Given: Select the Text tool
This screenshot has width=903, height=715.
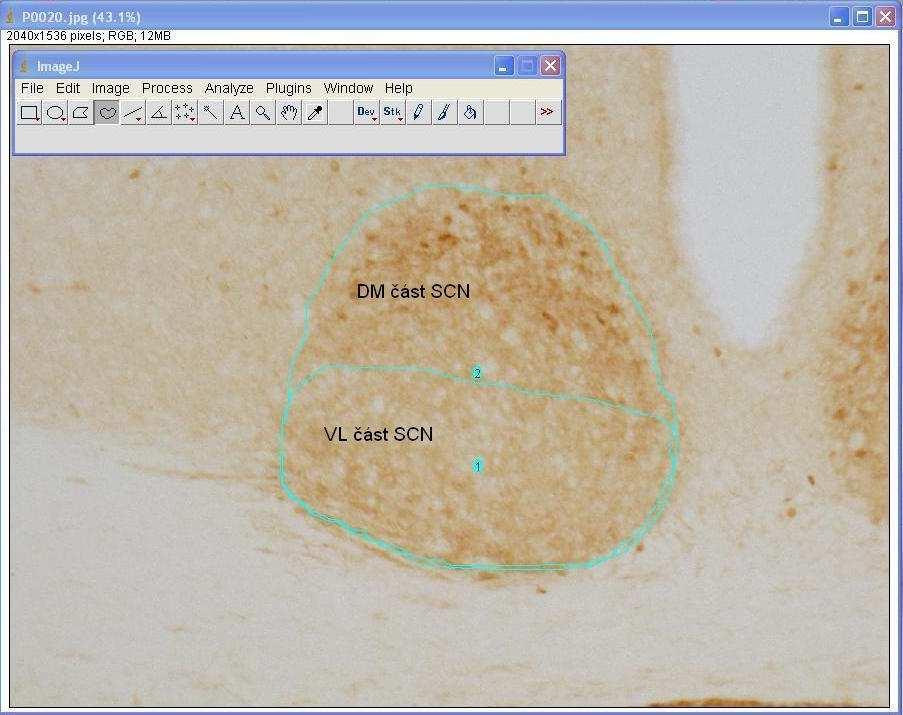Looking at the screenshot, I should pos(237,112).
